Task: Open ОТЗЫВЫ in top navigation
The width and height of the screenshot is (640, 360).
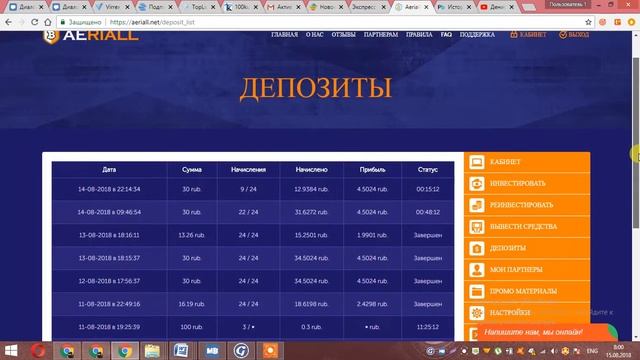Action: [x=344, y=35]
